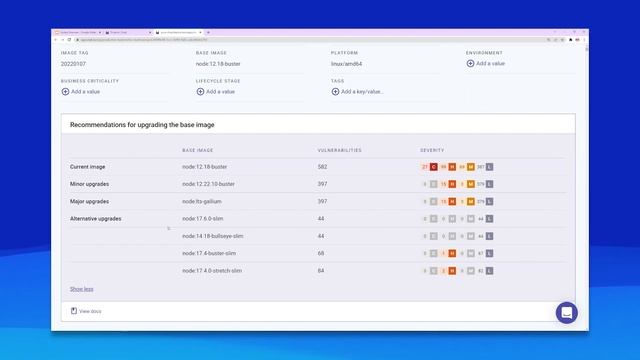The height and width of the screenshot is (360, 640).
Task: Select base image node:lts-gallium
Action: (x=202, y=202)
